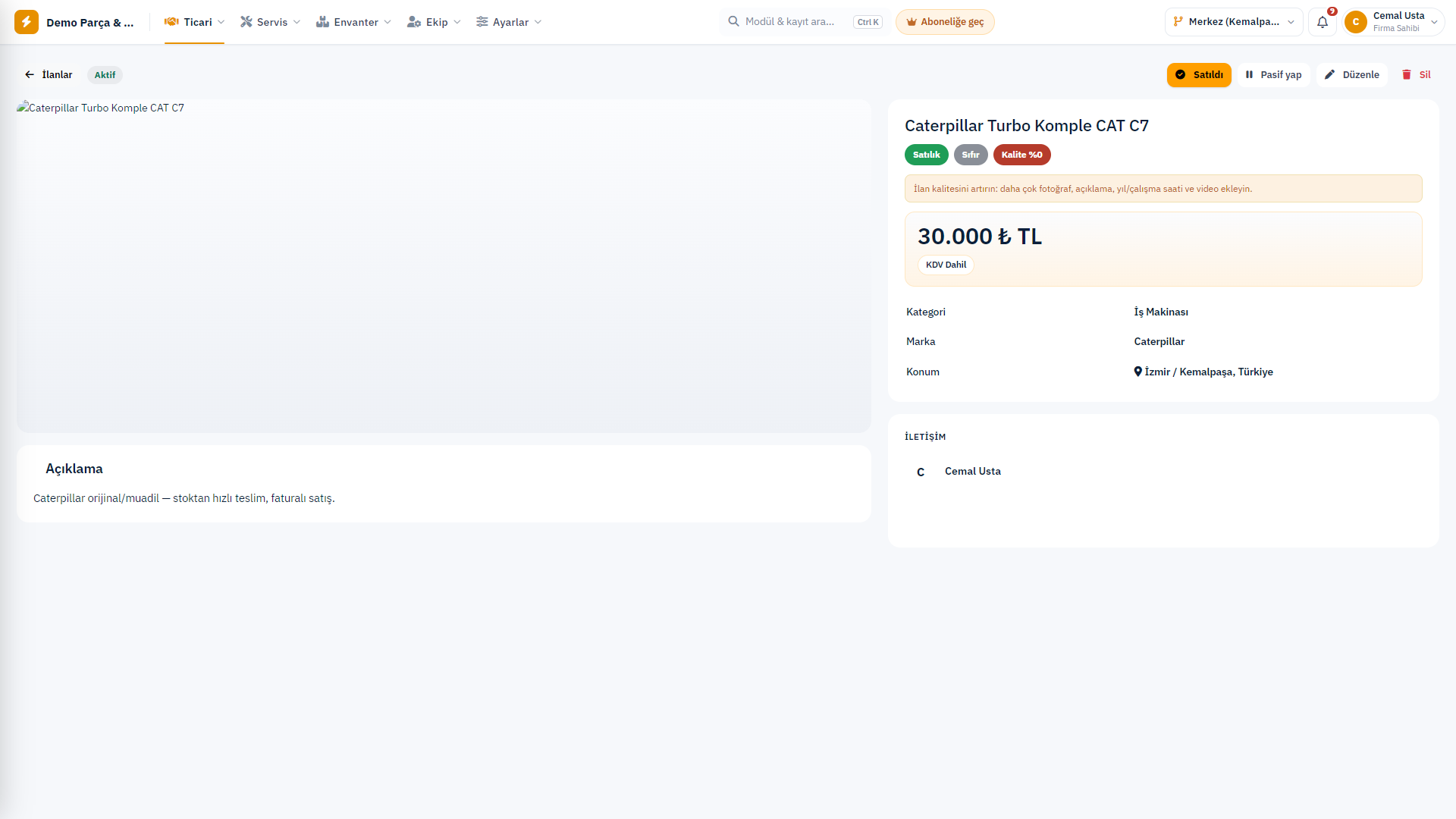Viewport: 1456px width, 819px height.
Task: Click the Cemal Usta avatar in header
Action: click(1356, 22)
